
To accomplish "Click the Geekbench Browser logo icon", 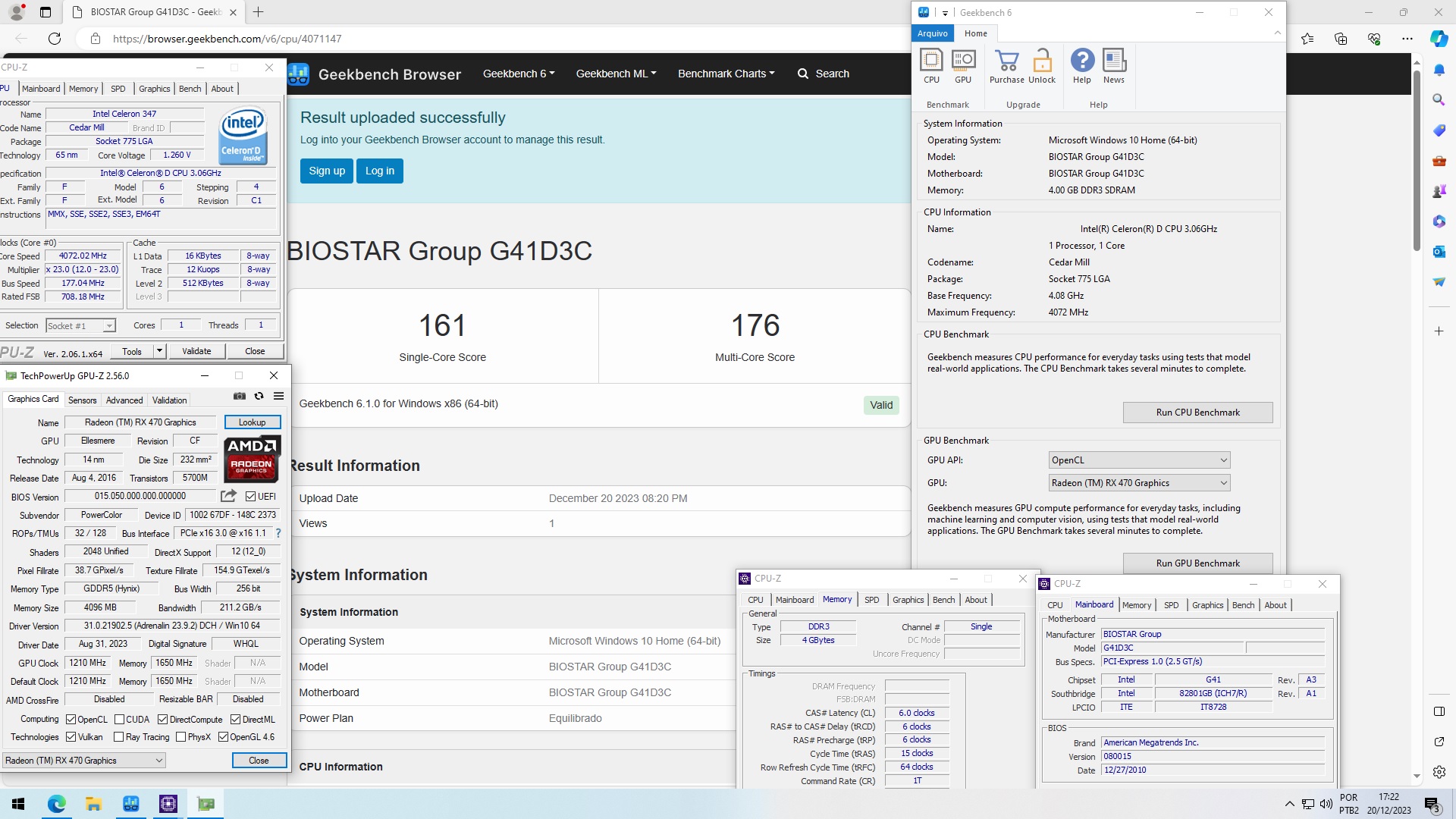I will [x=298, y=74].
